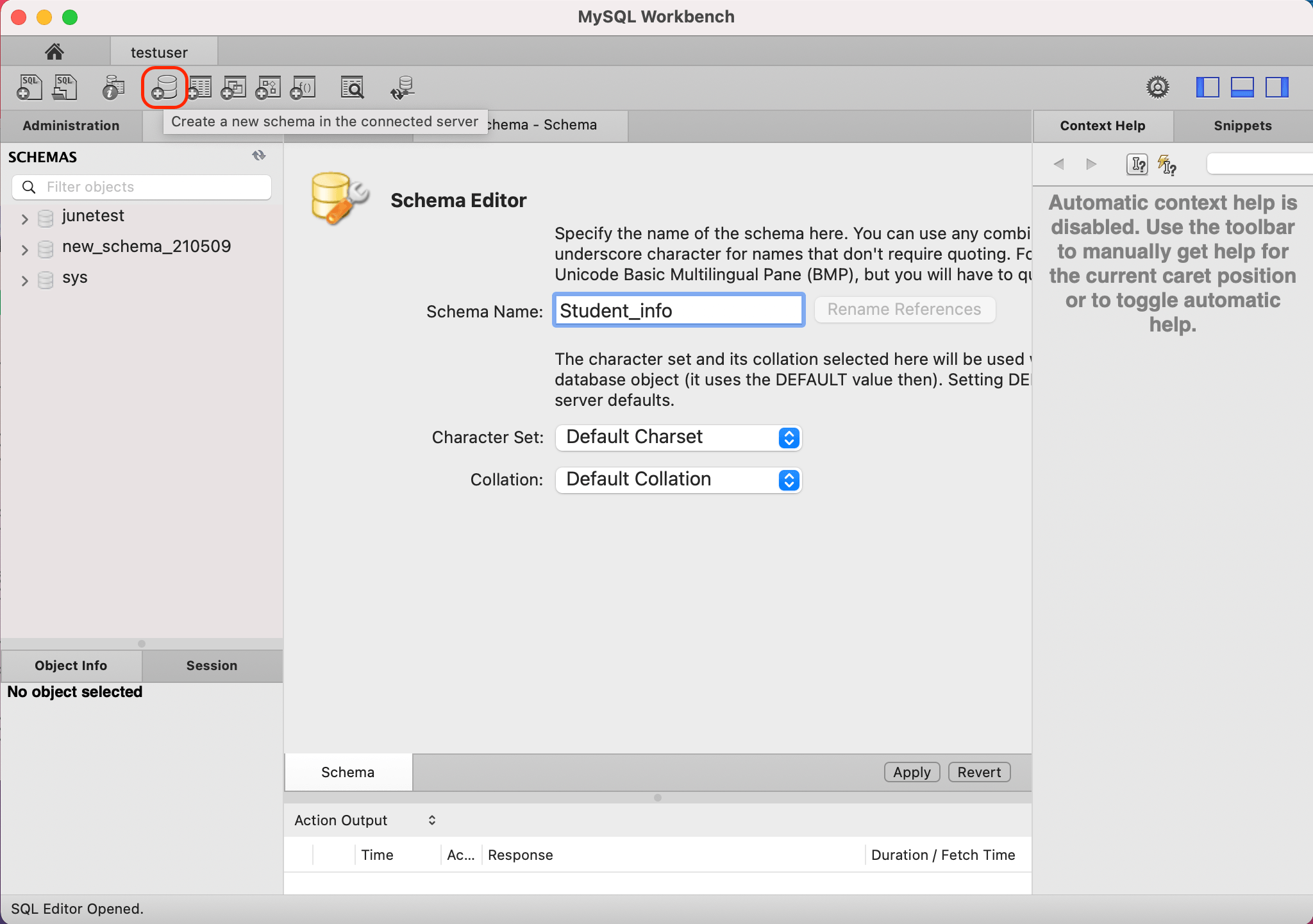Open the server info inspector icon
The width and height of the screenshot is (1313, 924).
click(x=113, y=88)
